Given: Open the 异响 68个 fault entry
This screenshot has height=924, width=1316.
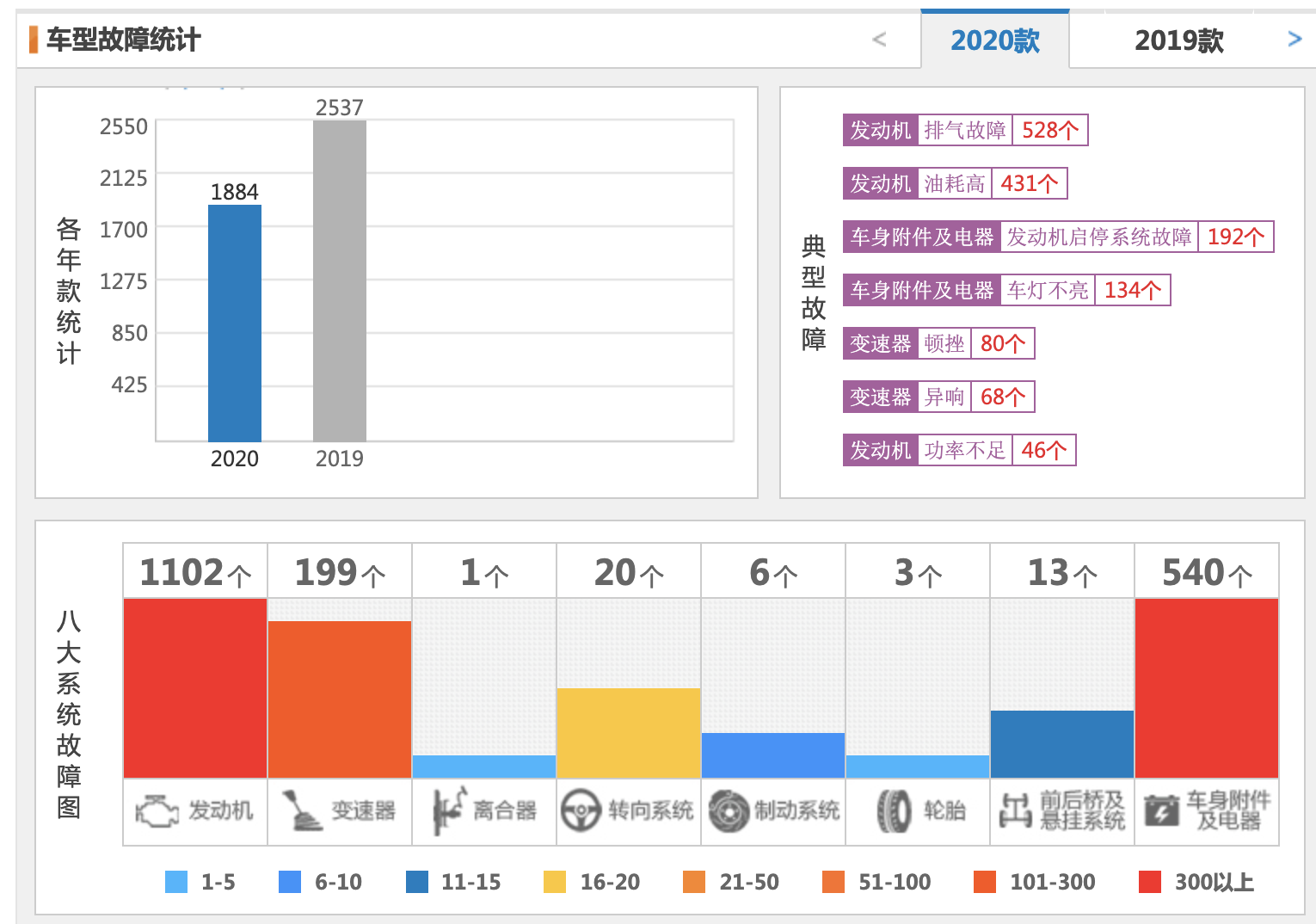Looking at the screenshot, I should [939, 397].
